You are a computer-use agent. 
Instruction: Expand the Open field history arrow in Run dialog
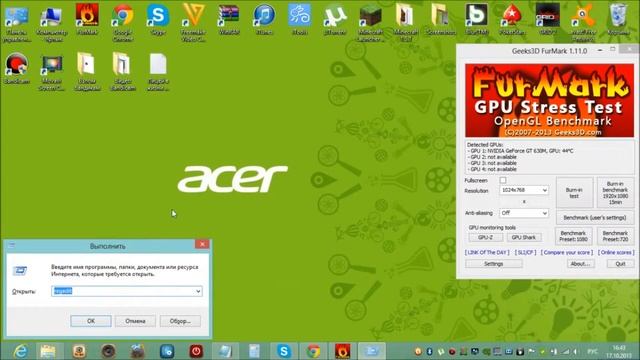(198, 291)
